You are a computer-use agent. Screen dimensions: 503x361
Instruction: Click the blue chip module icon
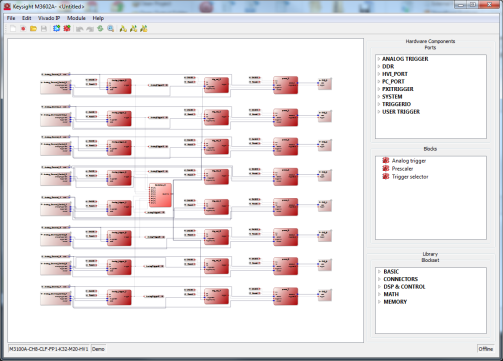[57, 29]
